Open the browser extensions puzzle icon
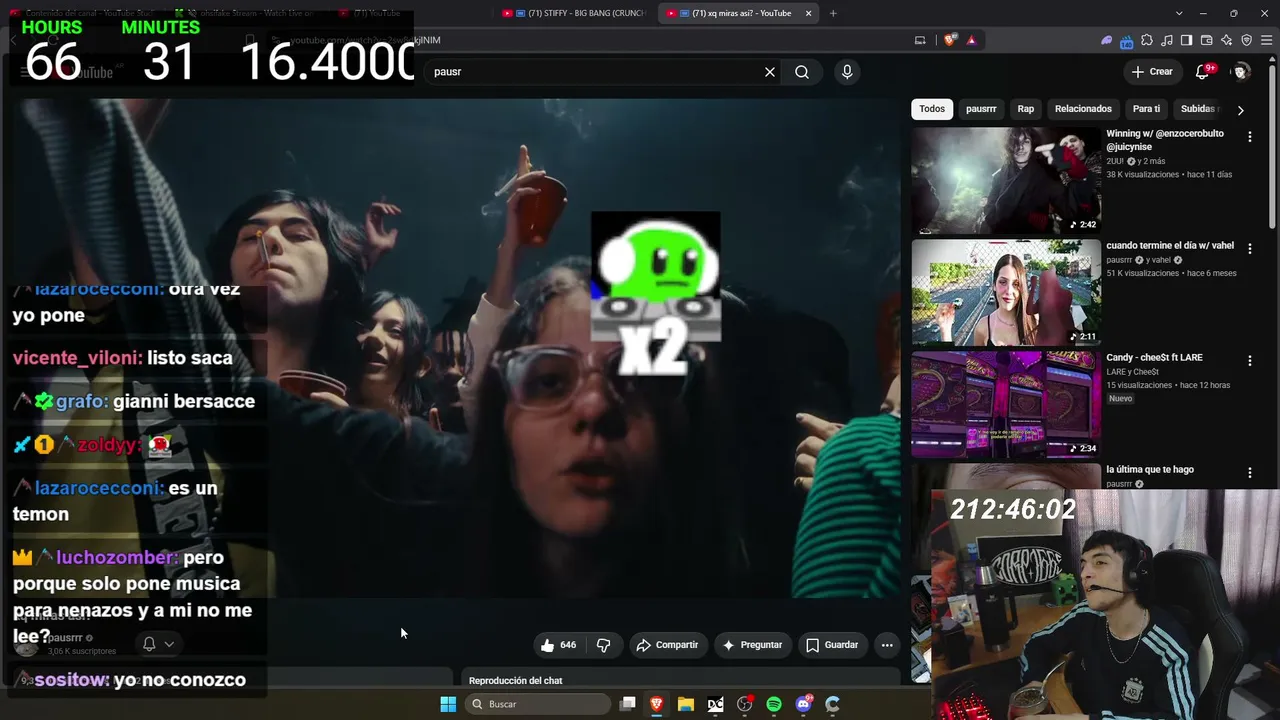 click(1147, 40)
